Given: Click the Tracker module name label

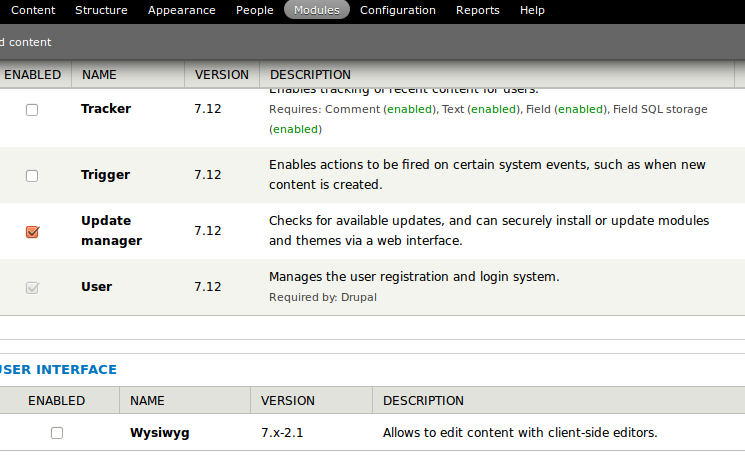Looking at the screenshot, I should (x=105, y=109).
